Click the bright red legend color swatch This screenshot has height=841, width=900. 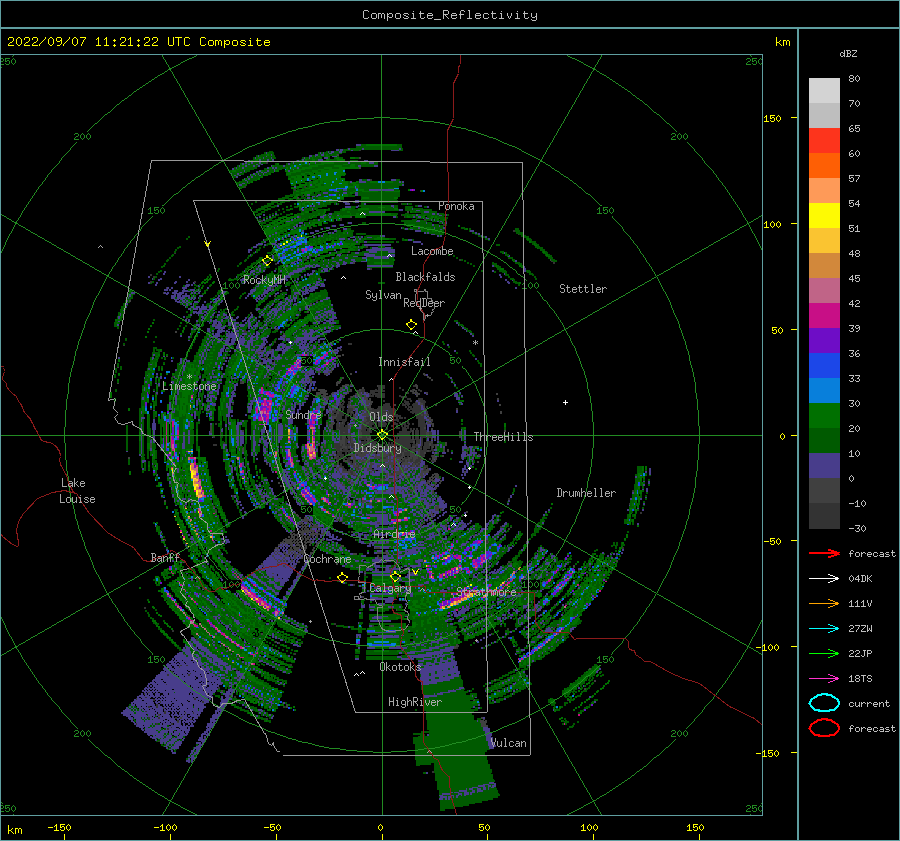coord(824,141)
